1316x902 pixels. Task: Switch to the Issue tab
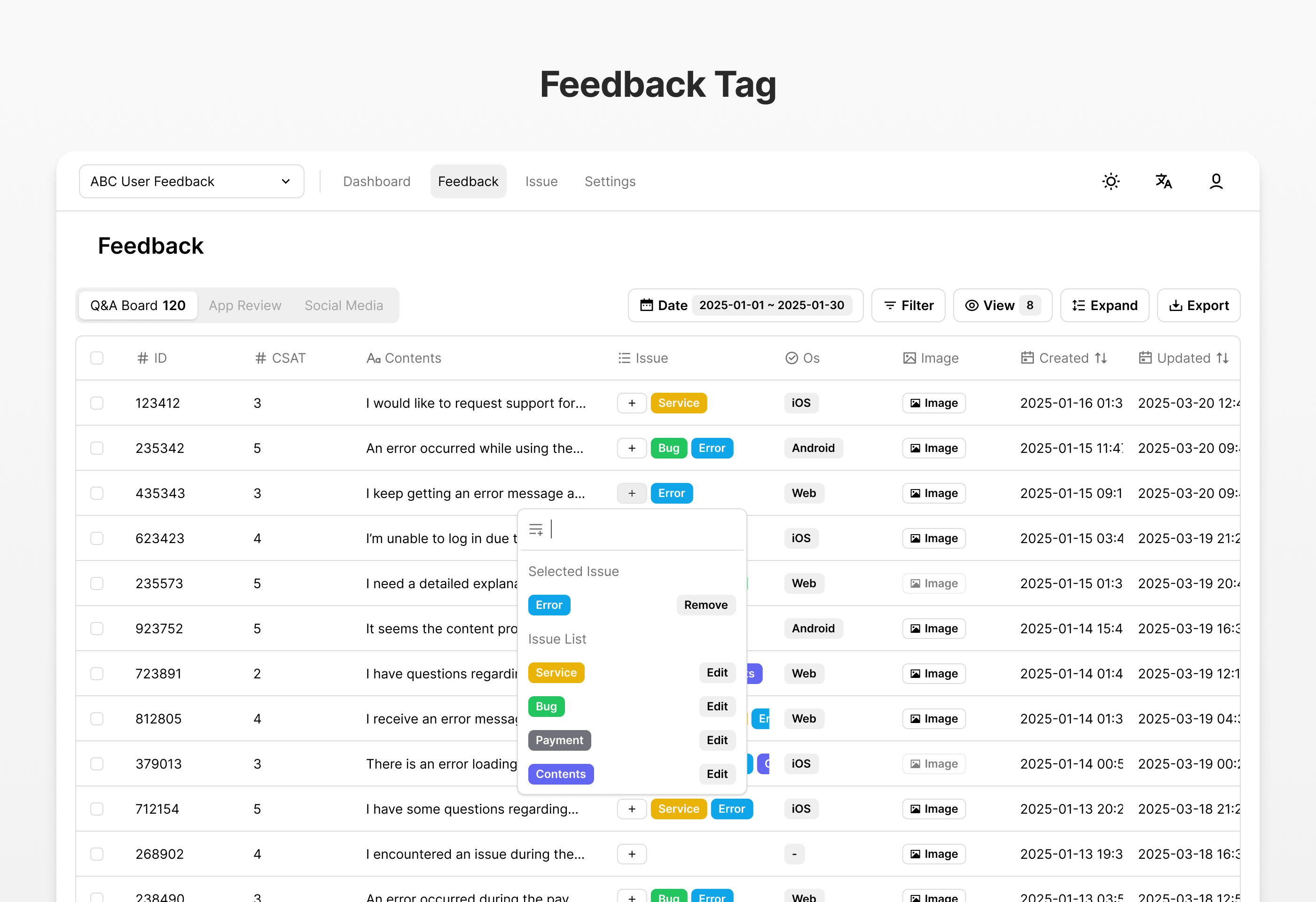[541, 181]
